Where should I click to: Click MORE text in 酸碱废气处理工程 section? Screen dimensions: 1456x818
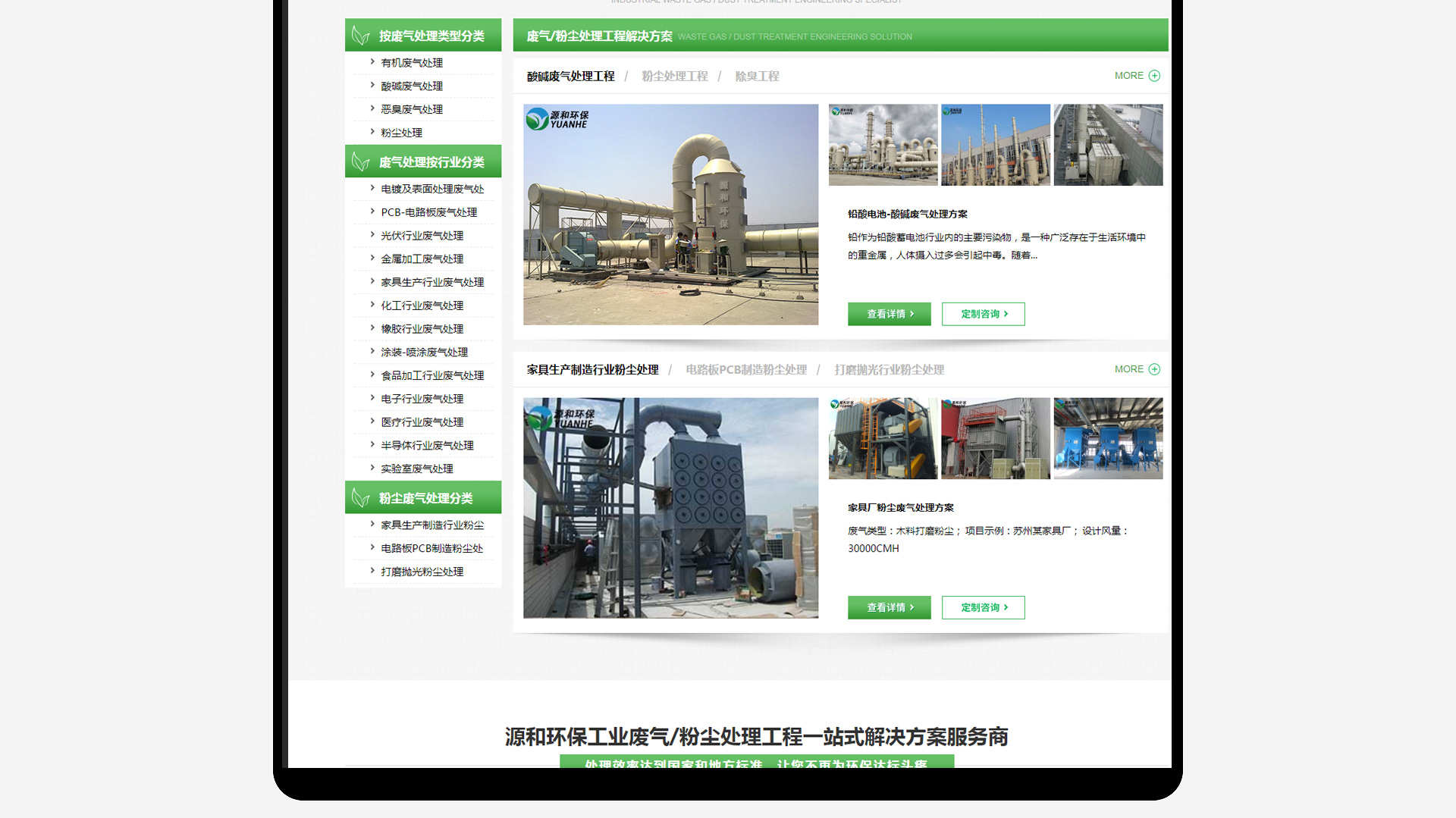(x=1129, y=76)
